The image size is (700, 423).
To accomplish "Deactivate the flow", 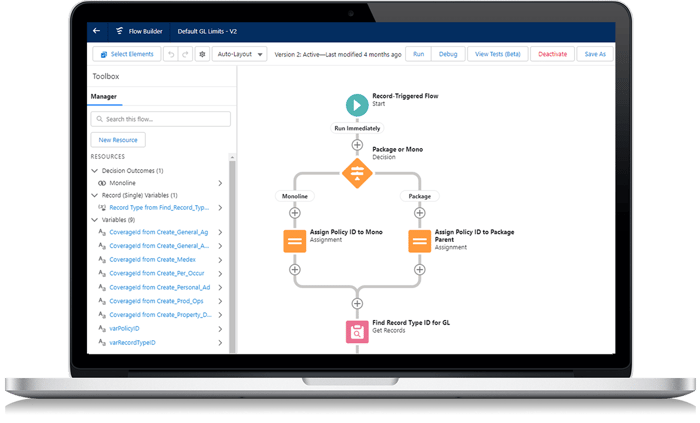I will point(552,54).
